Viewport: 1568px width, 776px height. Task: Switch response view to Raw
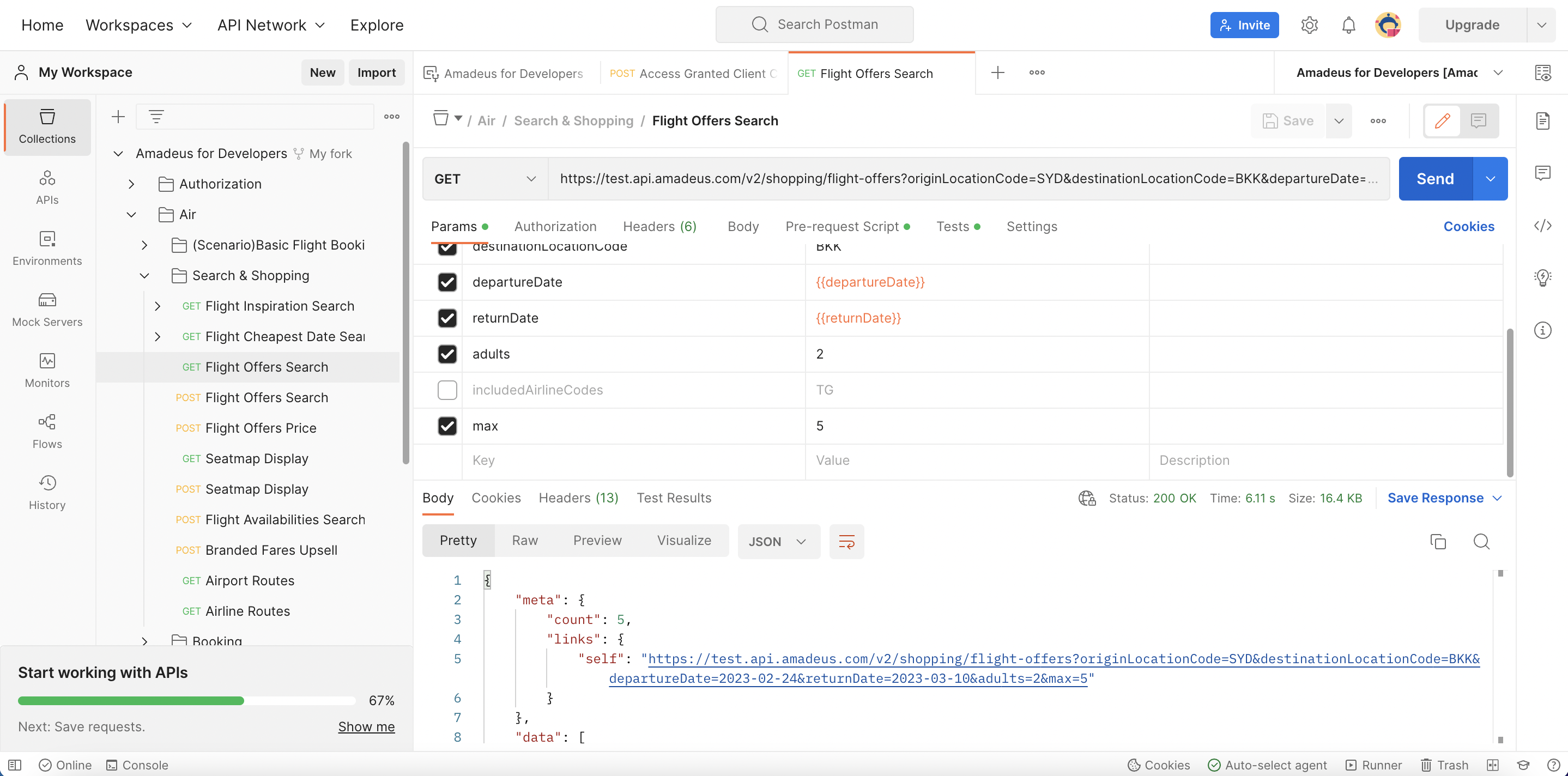tap(525, 541)
